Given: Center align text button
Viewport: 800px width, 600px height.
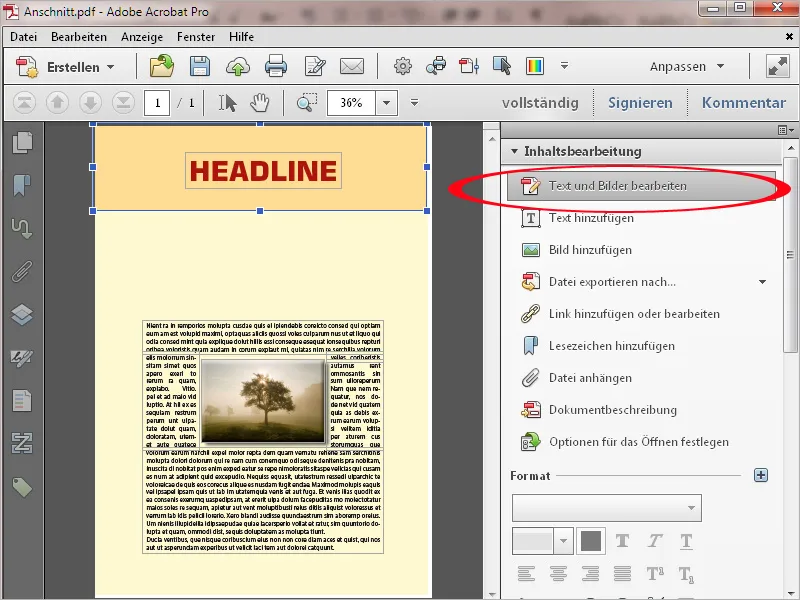Looking at the screenshot, I should [x=558, y=573].
